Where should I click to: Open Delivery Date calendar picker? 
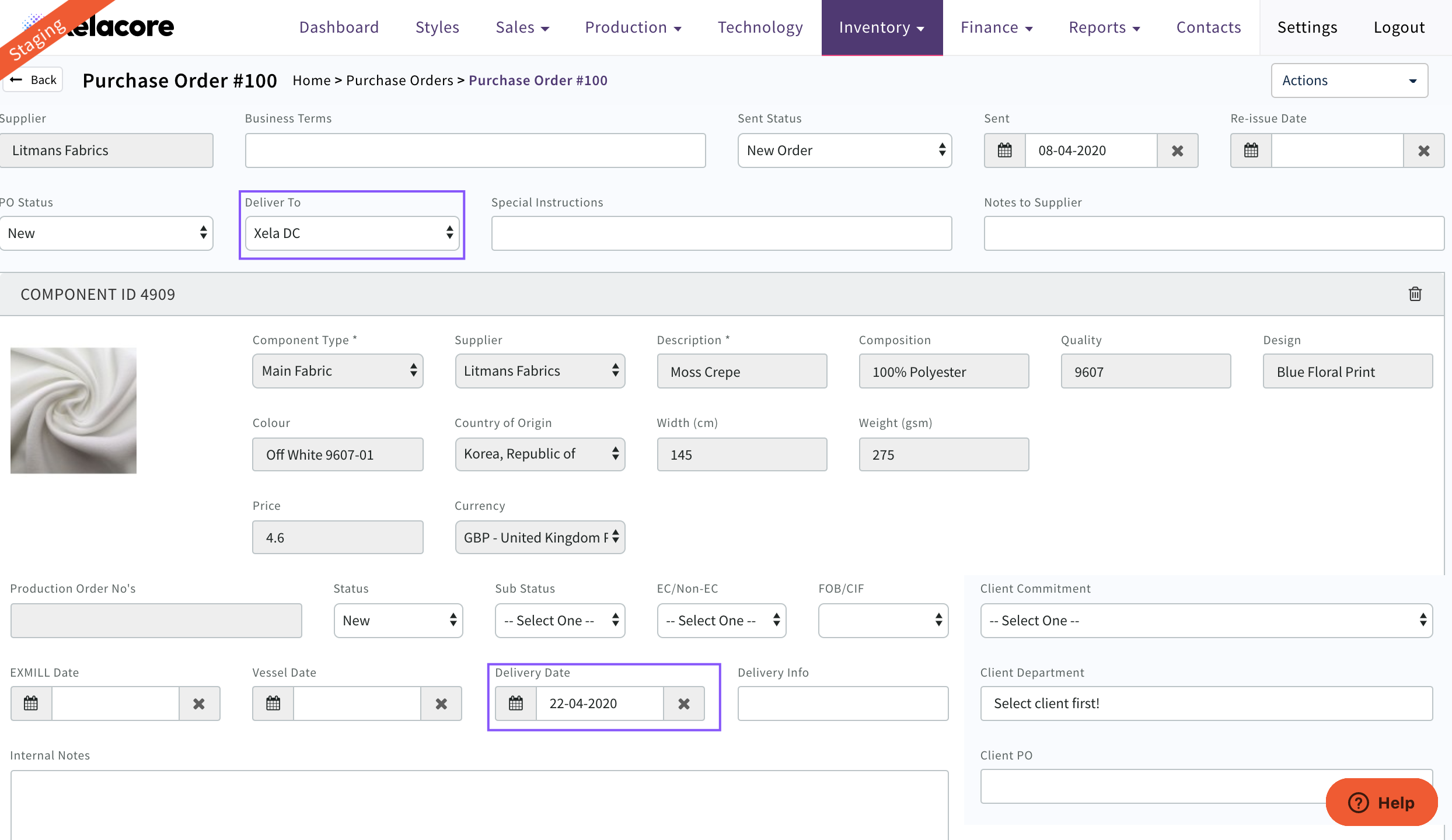[x=516, y=703]
